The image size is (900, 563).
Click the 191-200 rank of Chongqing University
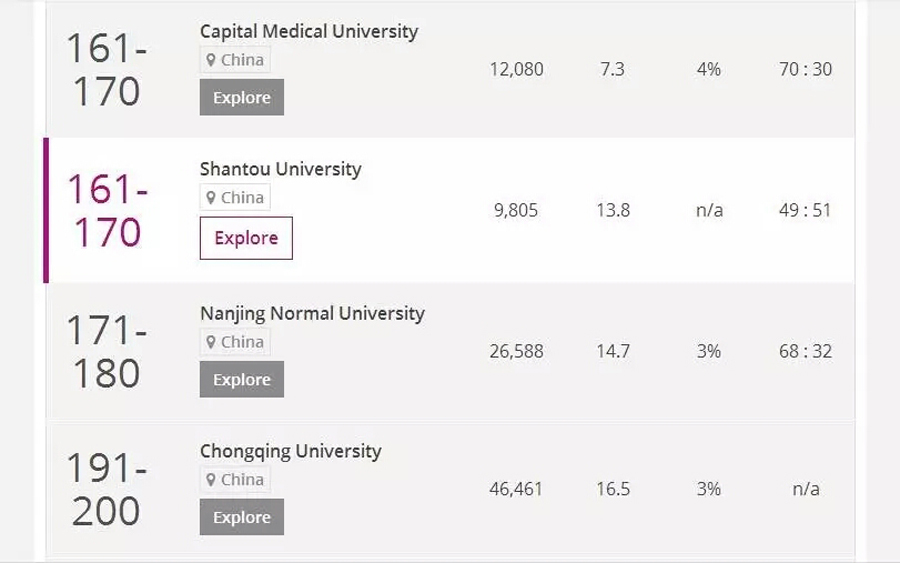107,490
